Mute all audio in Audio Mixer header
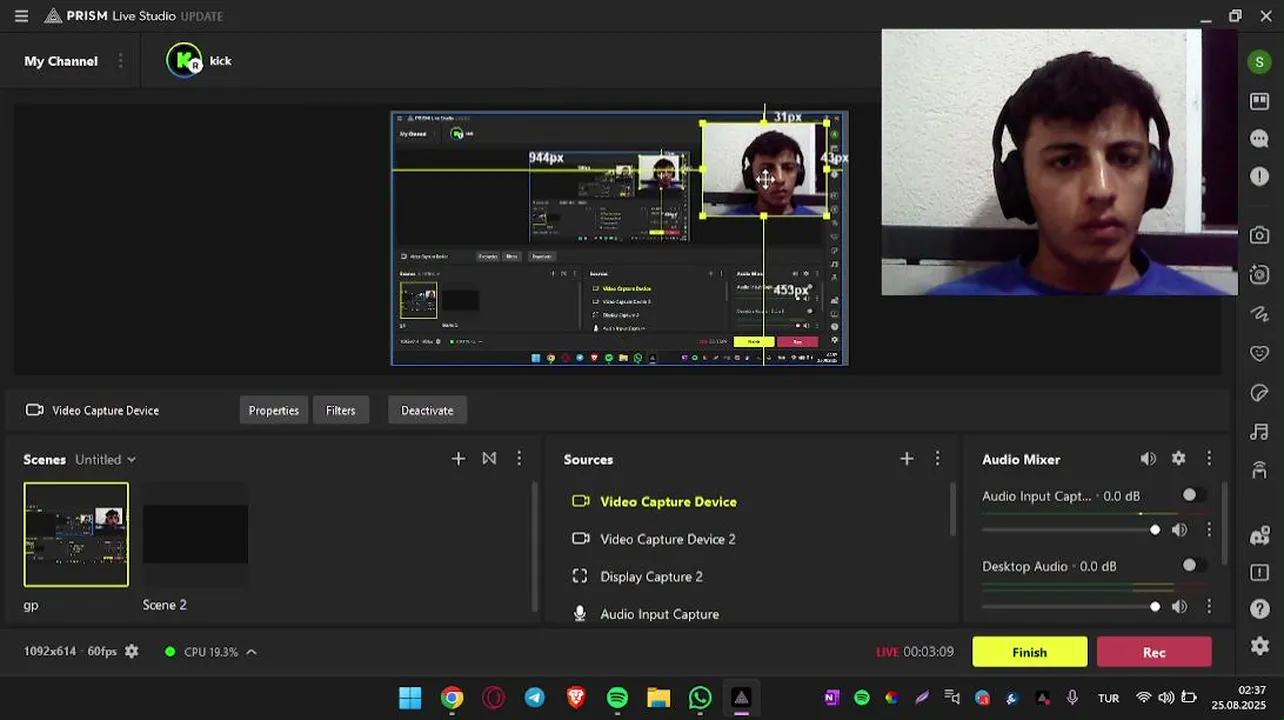 coord(1148,458)
